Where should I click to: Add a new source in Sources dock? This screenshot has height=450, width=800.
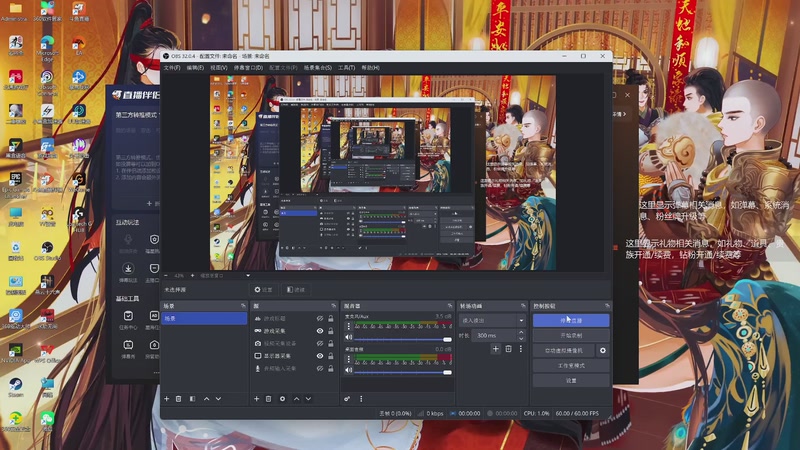coord(257,398)
